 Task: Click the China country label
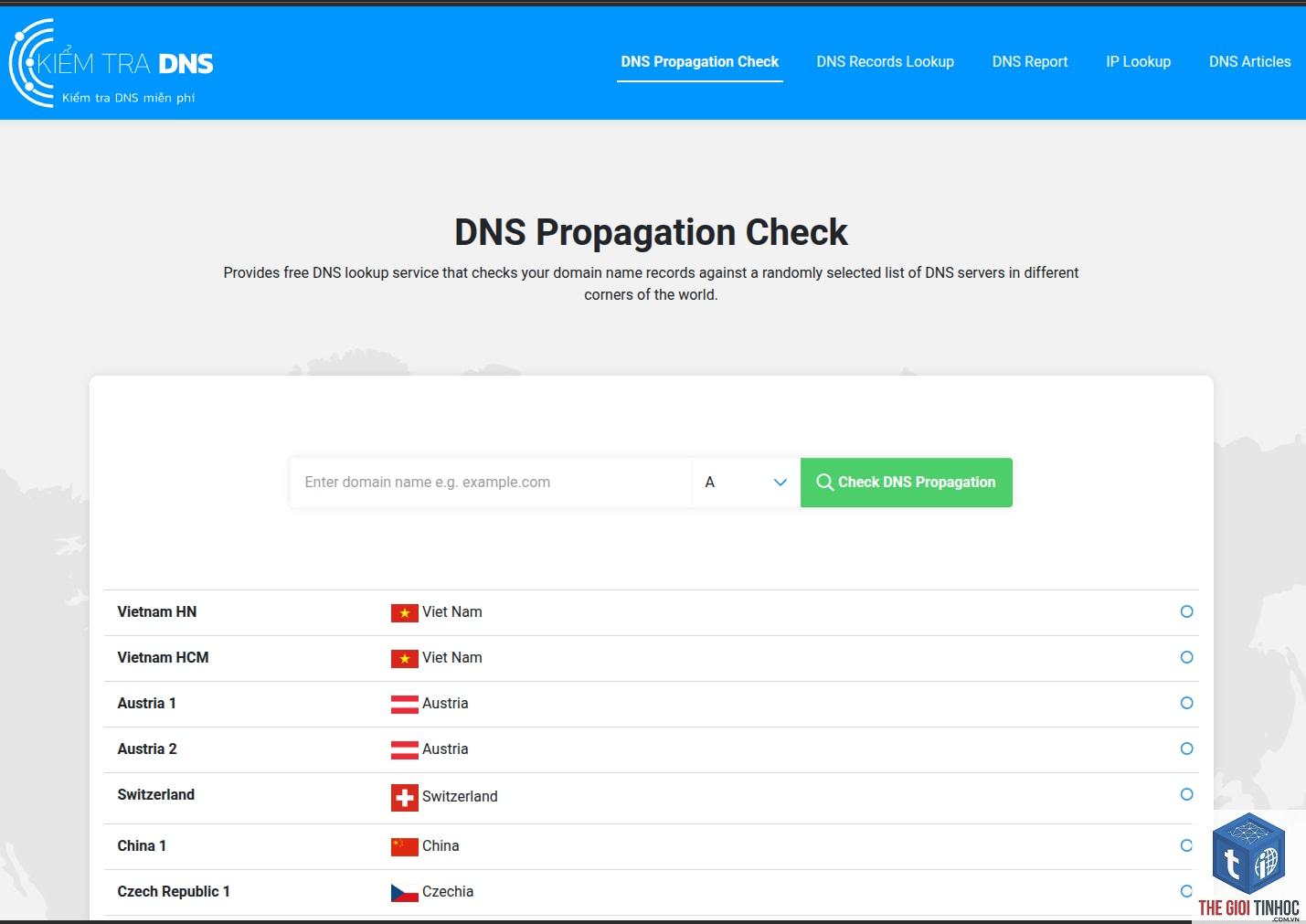pos(441,846)
